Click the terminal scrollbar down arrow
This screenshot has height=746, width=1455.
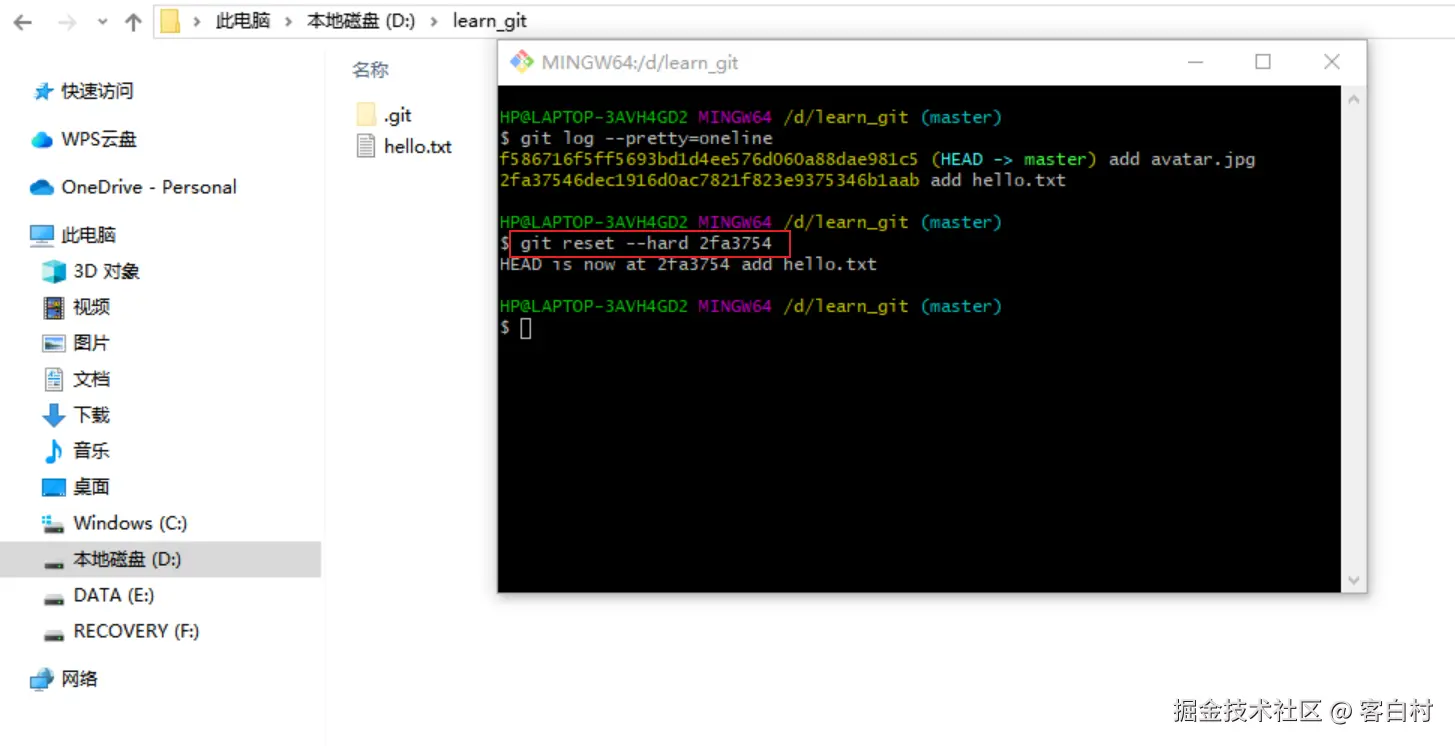(x=1354, y=580)
